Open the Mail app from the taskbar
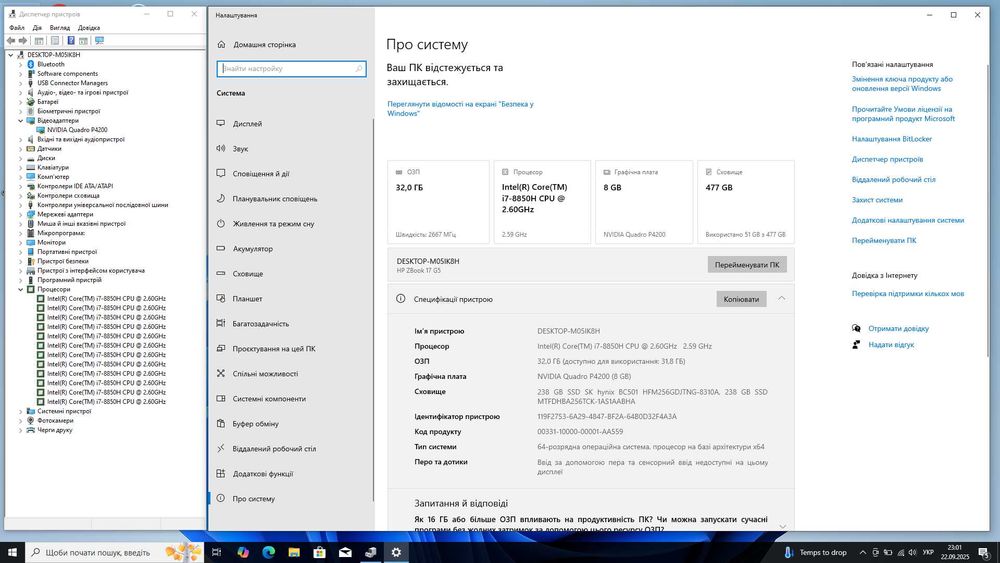1000x563 pixels. (345, 552)
